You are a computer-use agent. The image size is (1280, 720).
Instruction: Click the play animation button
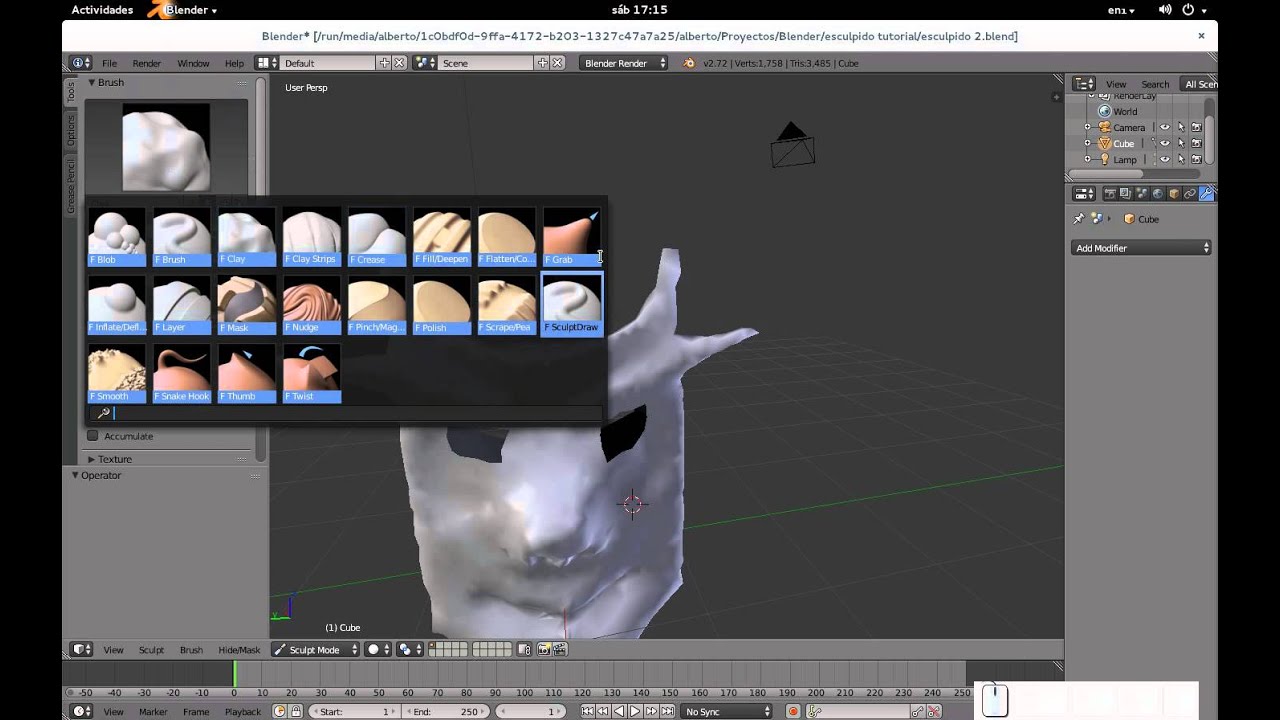pos(635,712)
